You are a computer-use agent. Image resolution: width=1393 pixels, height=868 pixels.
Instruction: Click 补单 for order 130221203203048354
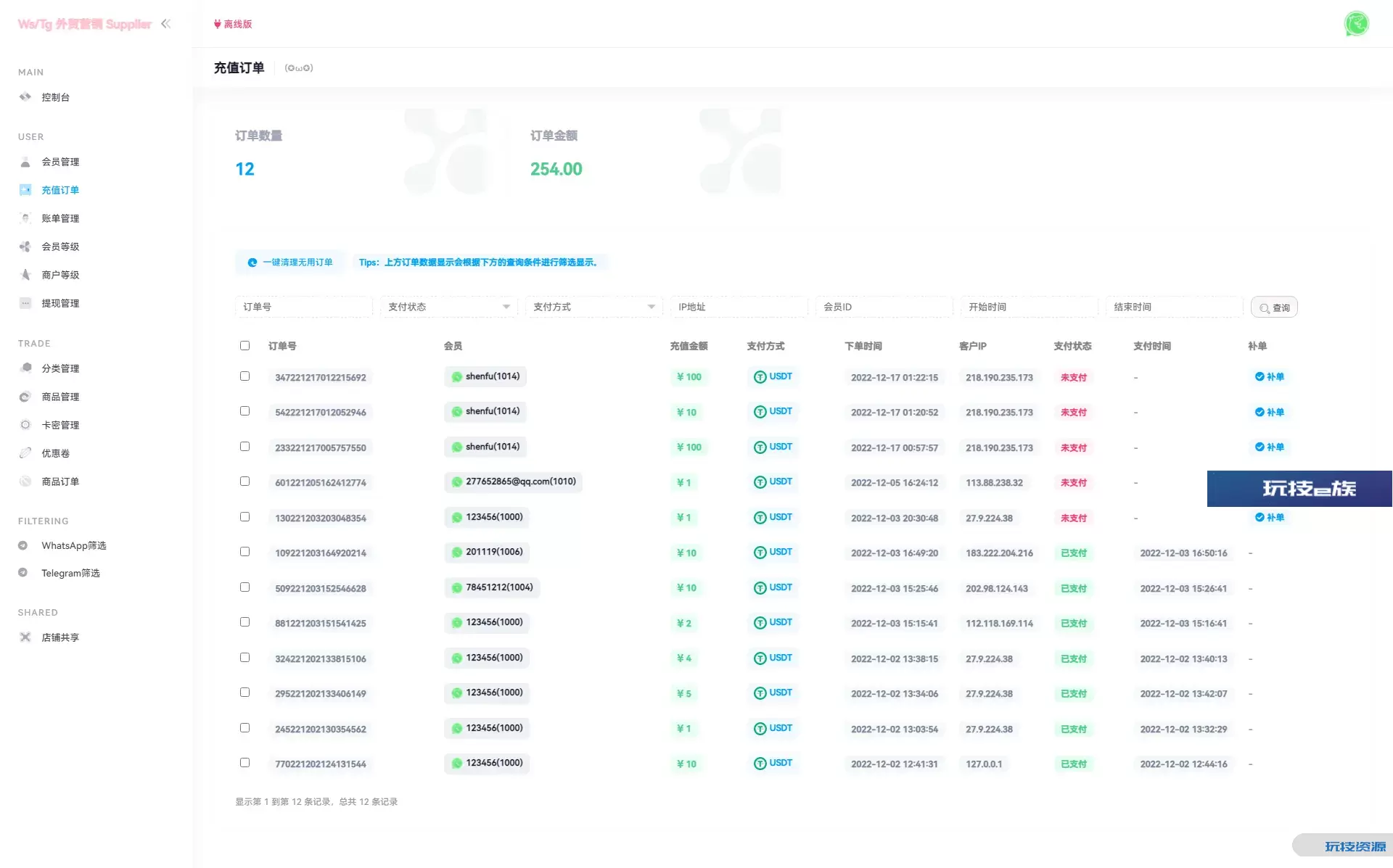[x=1270, y=517]
